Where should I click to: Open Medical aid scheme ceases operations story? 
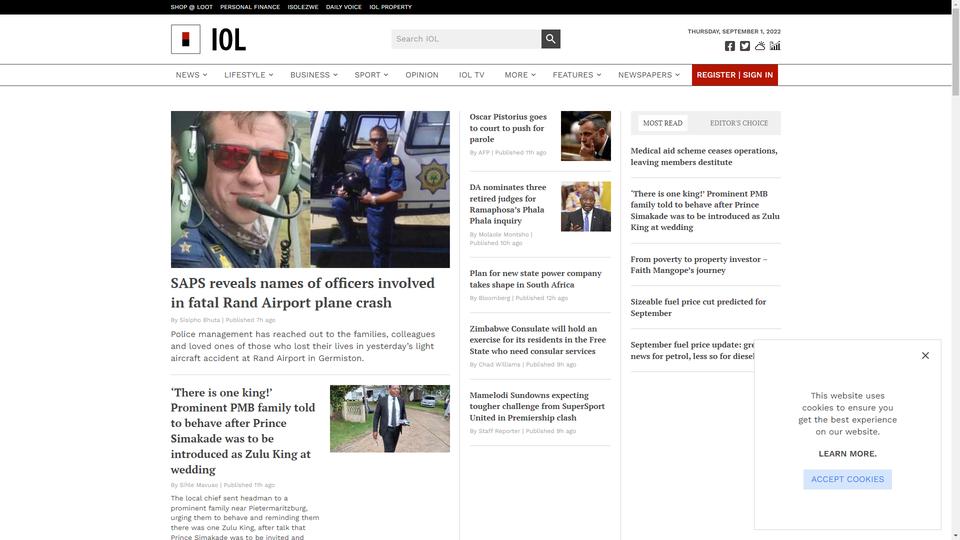point(704,156)
